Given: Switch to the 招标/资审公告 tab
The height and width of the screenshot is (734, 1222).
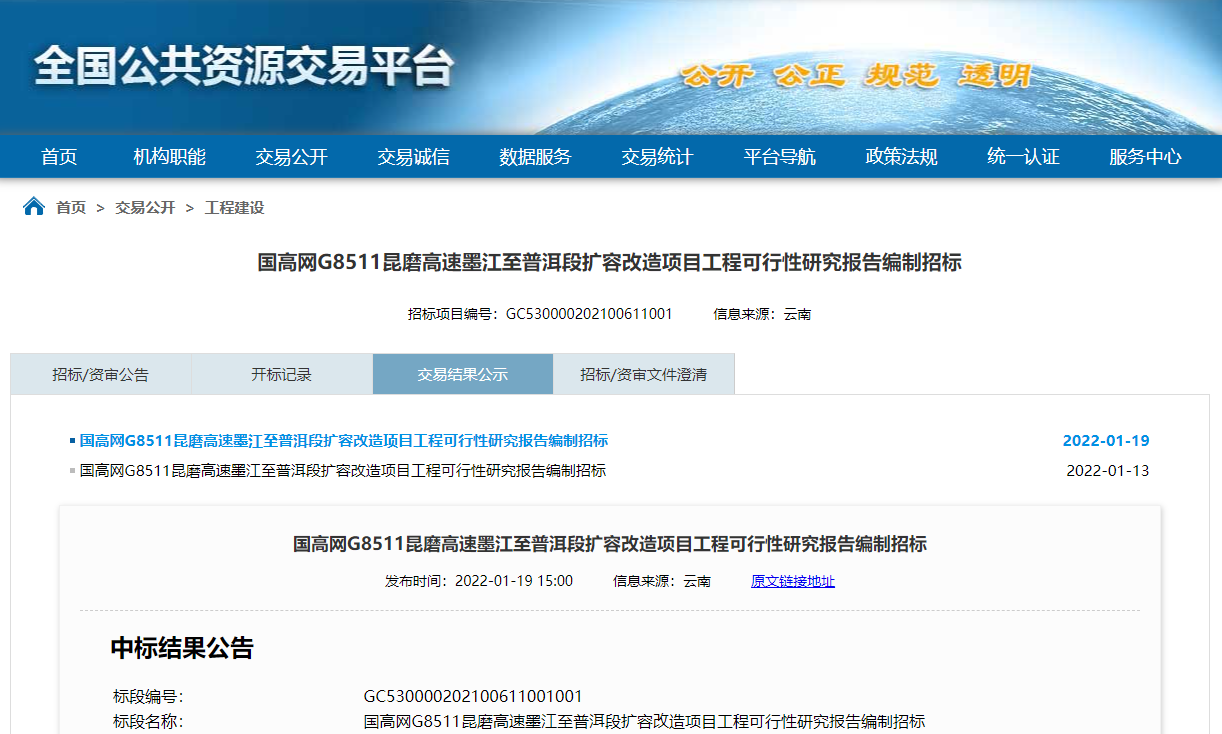Looking at the screenshot, I should [x=100, y=375].
